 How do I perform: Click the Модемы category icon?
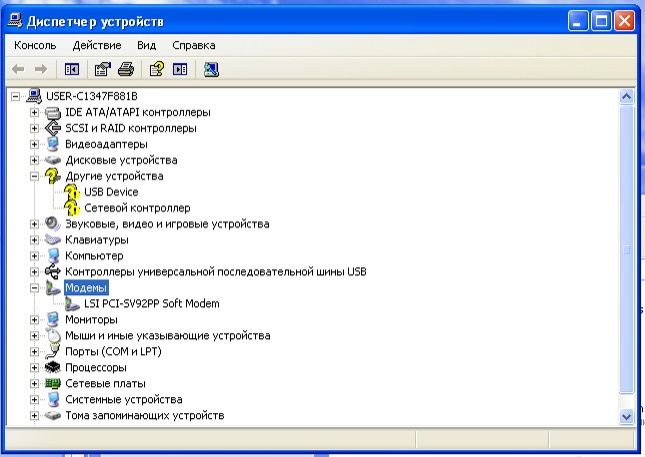tap(53, 288)
